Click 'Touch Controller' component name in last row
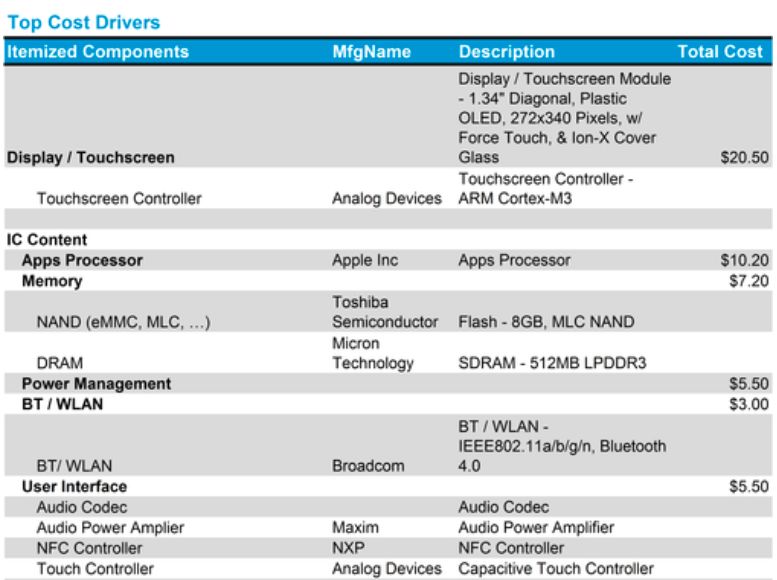 [95, 569]
